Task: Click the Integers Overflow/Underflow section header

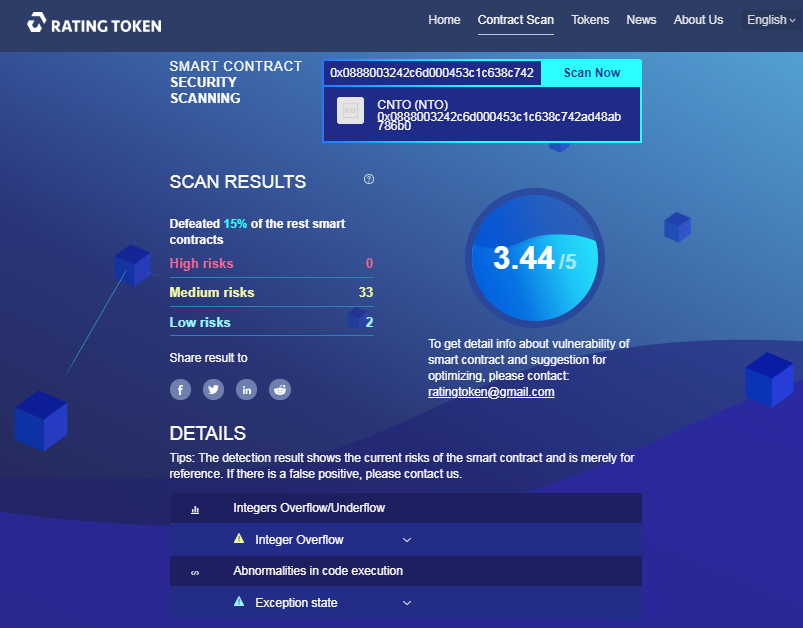Action: [406, 508]
